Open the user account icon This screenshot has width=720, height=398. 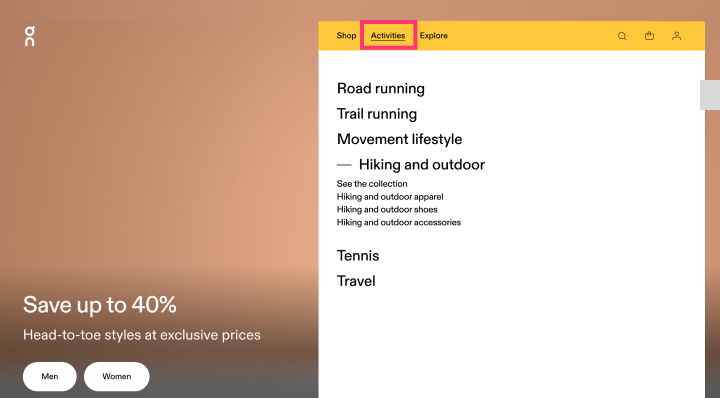click(x=676, y=35)
